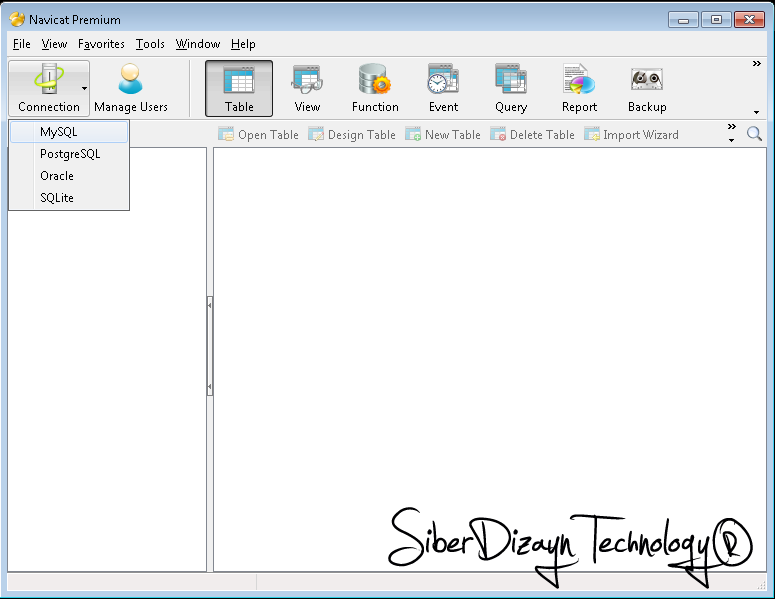Open the Backup section
This screenshot has height=599, width=775.
click(x=647, y=88)
